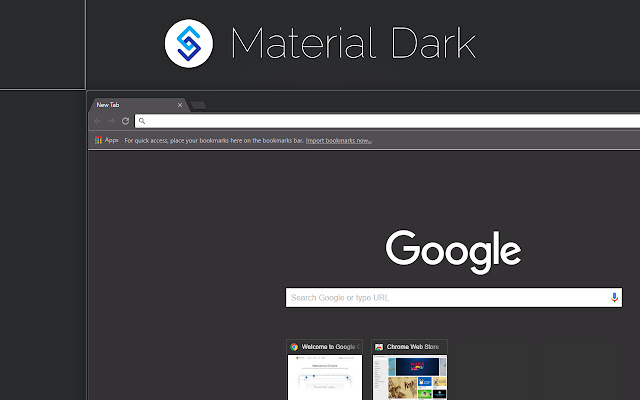Click the browser back arrow
Screen dimensions: 640x400
98,121
